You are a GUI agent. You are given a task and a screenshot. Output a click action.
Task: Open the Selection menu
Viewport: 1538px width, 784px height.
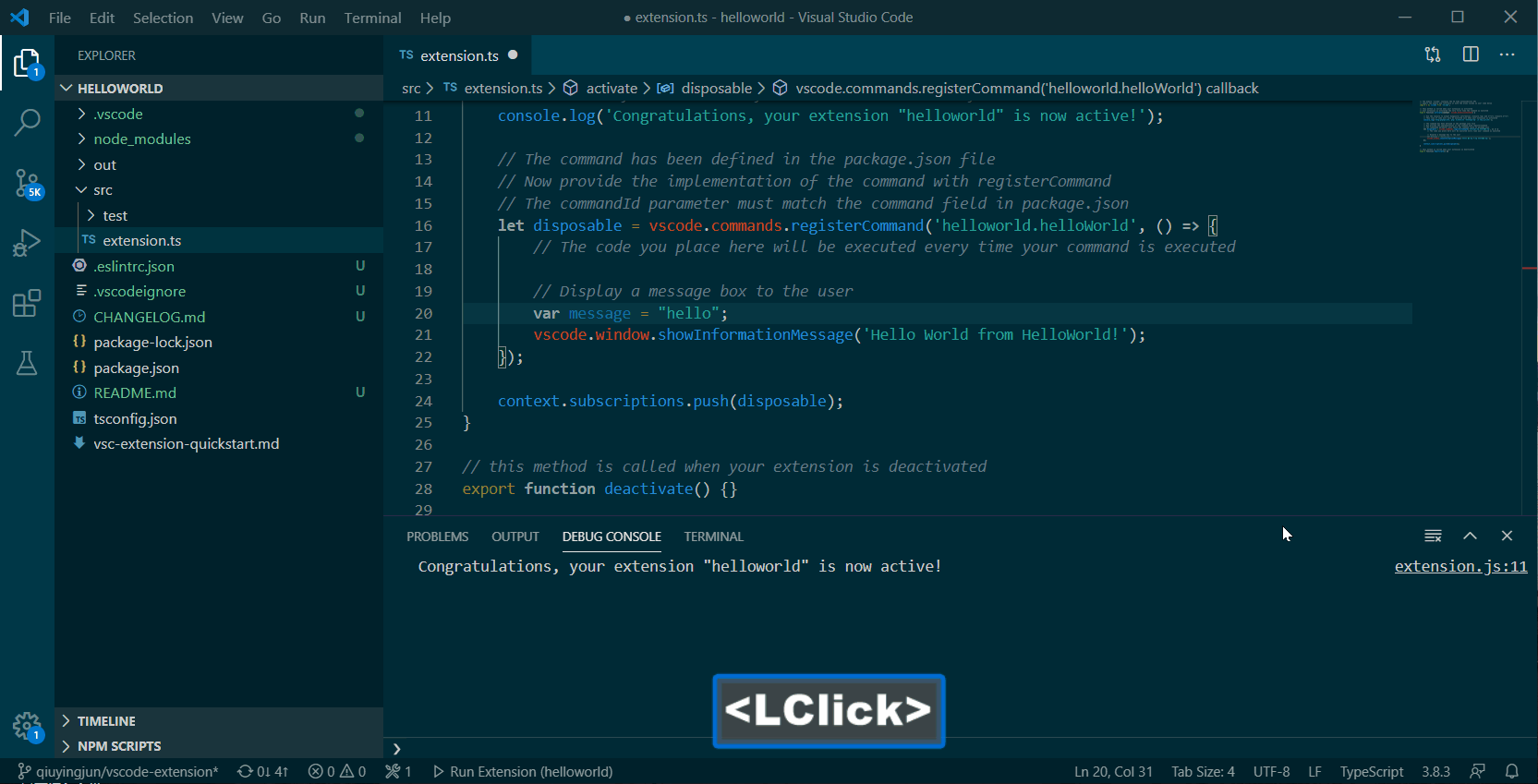coord(163,18)
